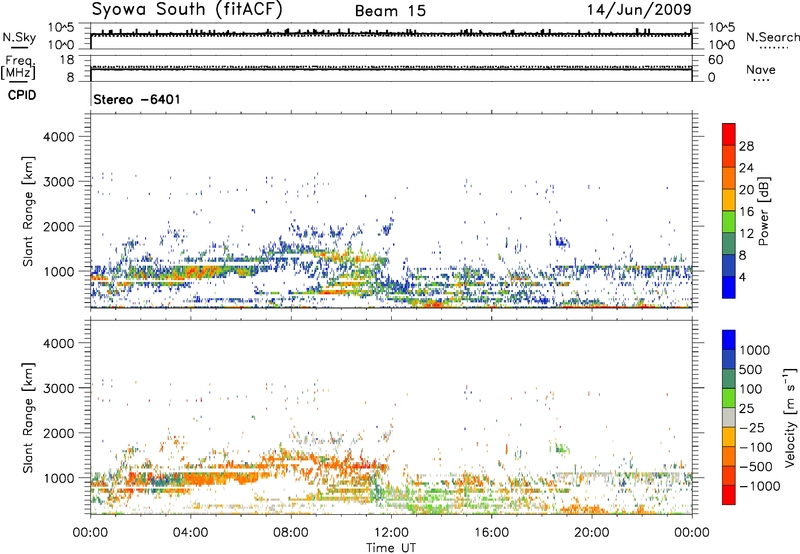Click the '2000' tick of the velocity panel
The image size is (800, 554).
pos(58,433)
